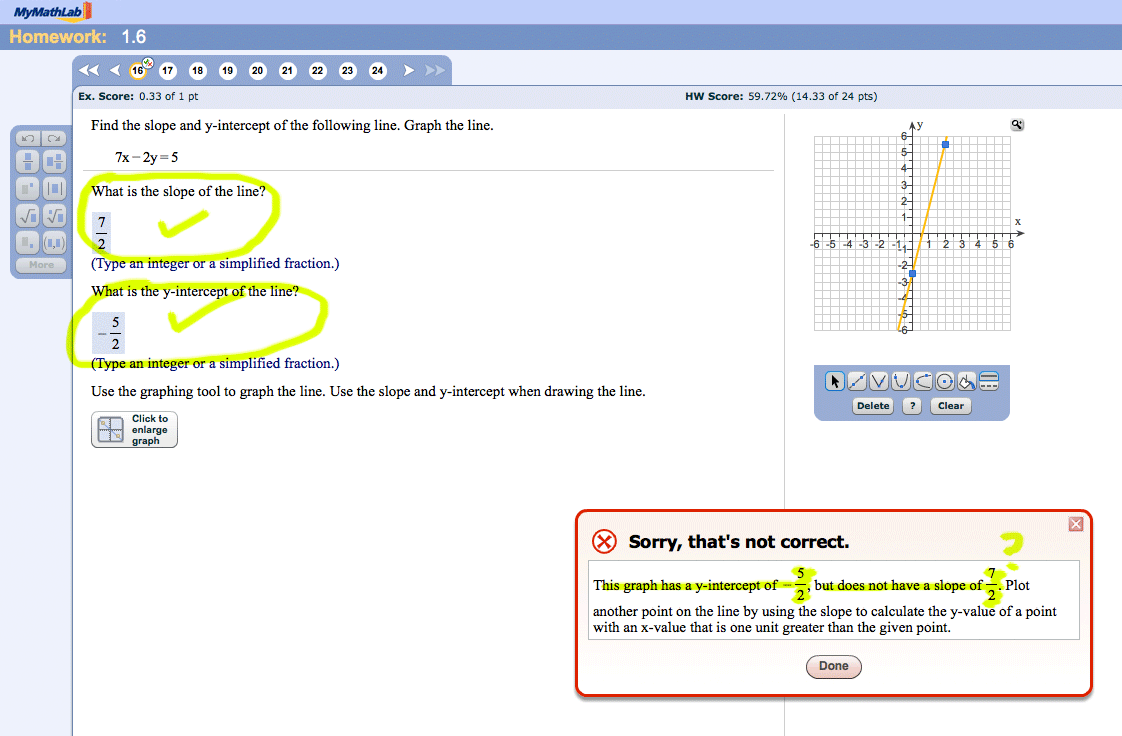This screenshot has height=736, width=1122.
Task: Insert an ordered pair template
Action: [54, 242]
